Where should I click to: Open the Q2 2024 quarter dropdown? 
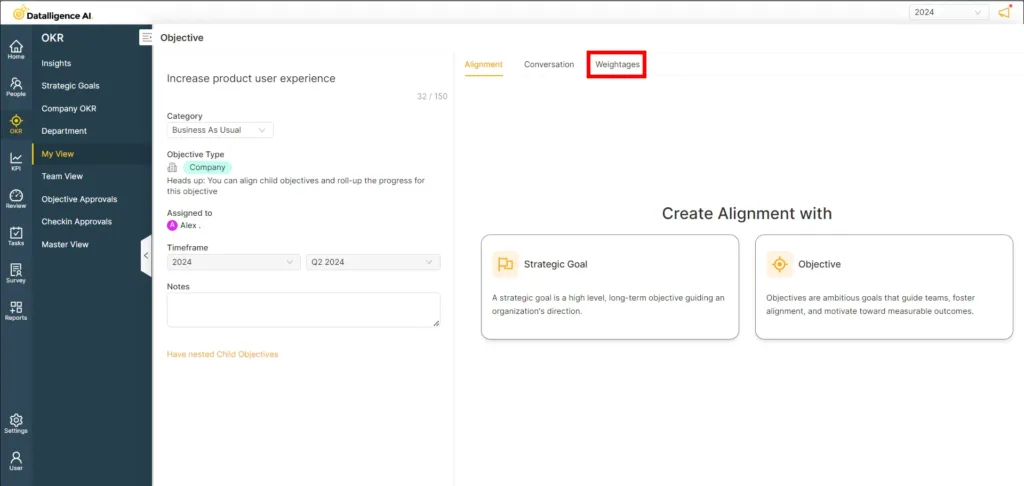click(x=374, y=262)
